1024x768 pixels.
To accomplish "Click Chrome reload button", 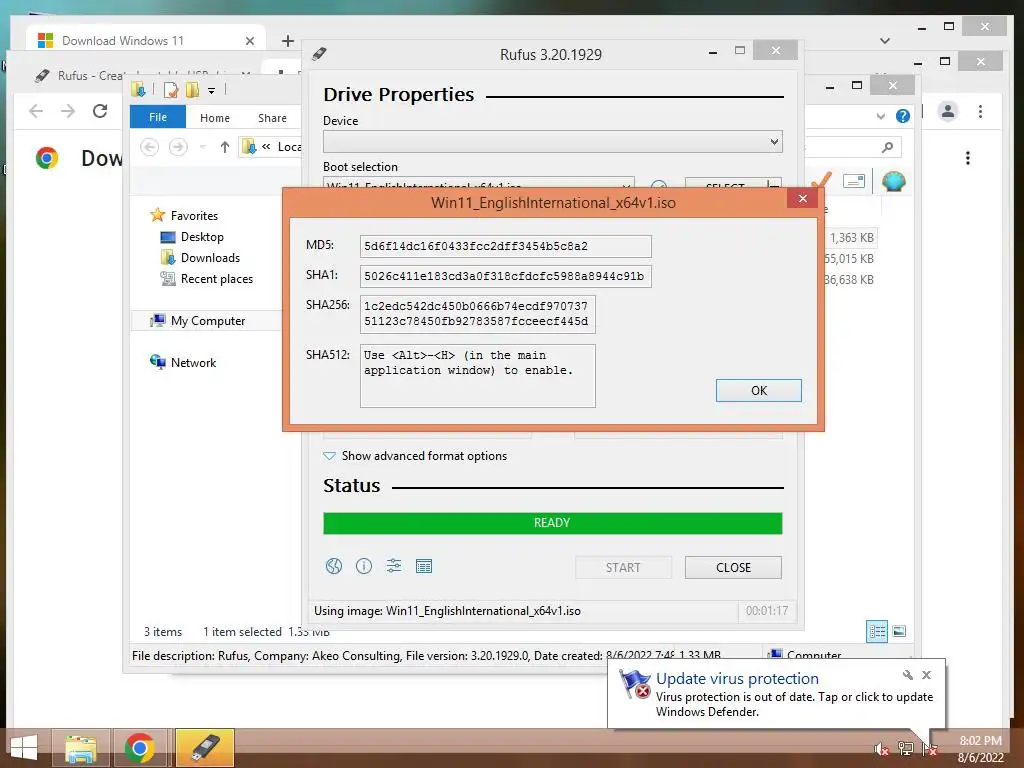I will [100, 111].
